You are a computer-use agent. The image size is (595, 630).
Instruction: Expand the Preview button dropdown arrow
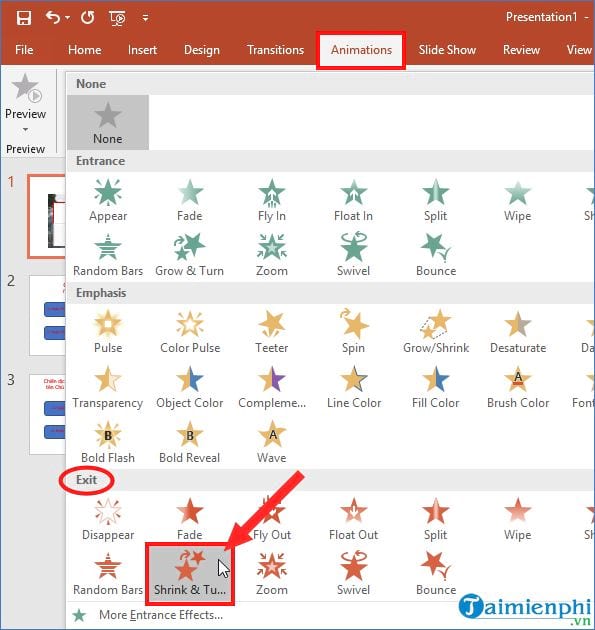pos(25,129)
